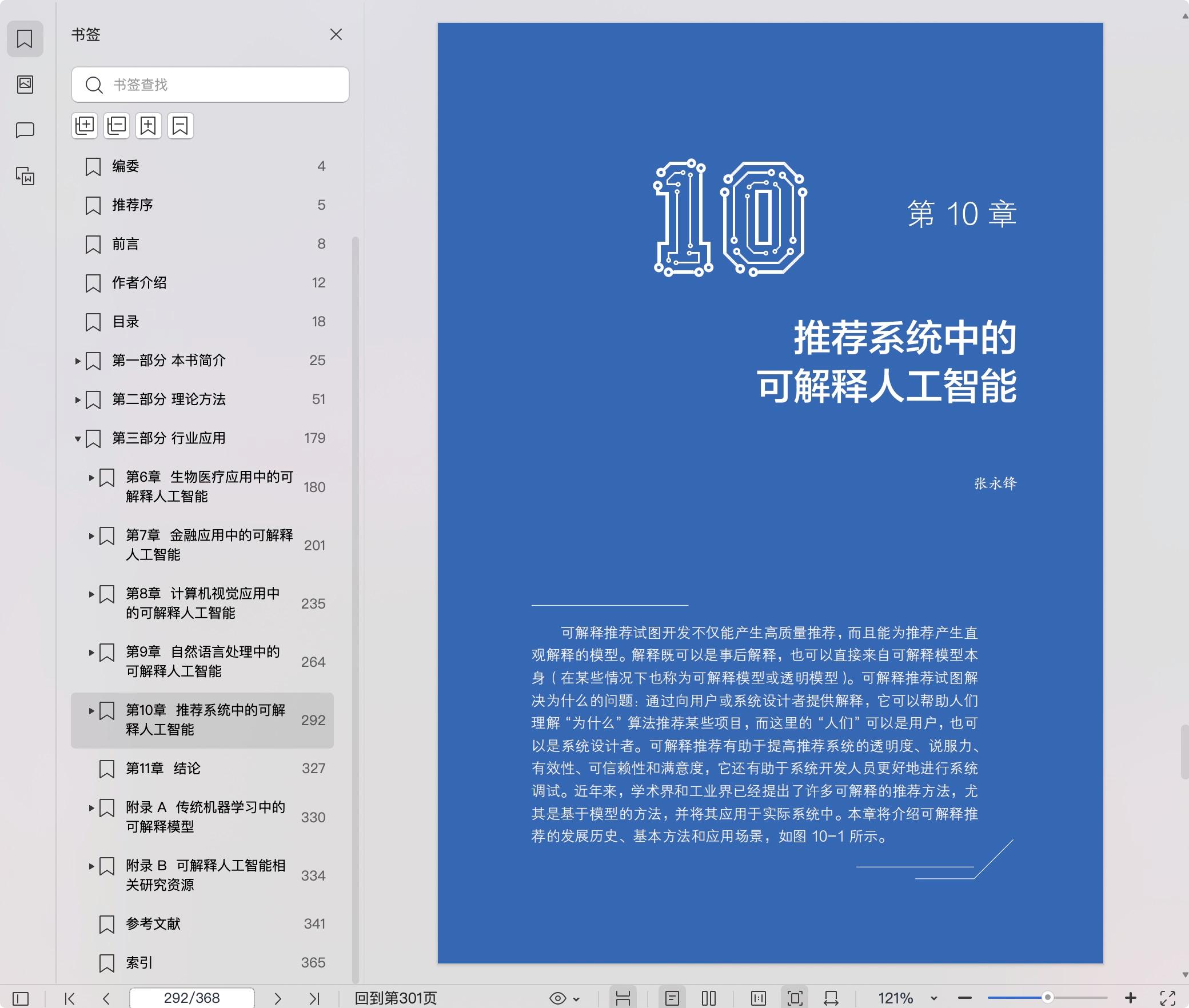Collapse the 第三部分 行业应用 section
Viewport: 1189px width, 1008px height.
tap(78, 439)
